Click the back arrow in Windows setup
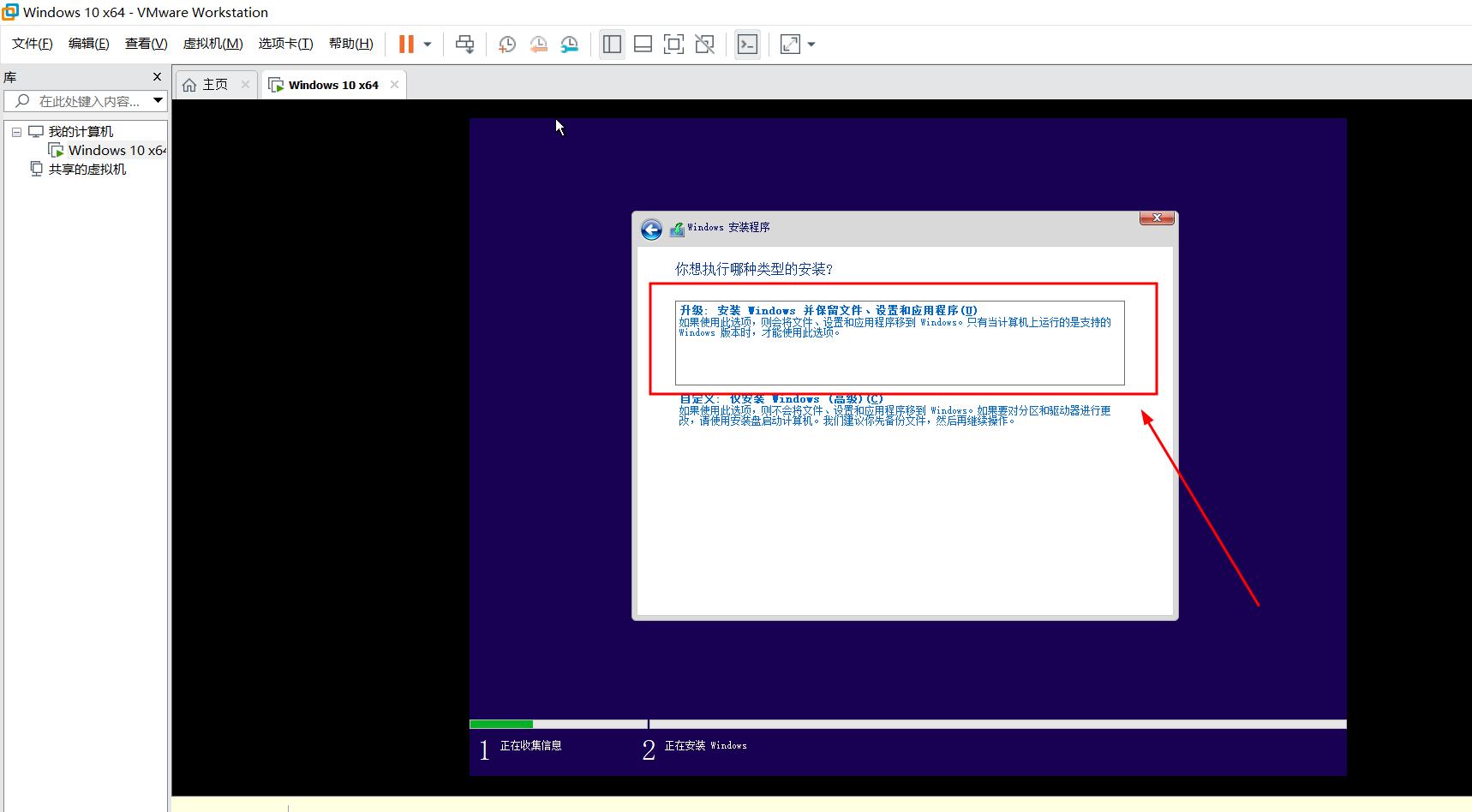The height and width of the screenshot is (812, 1472). point(651,230)
